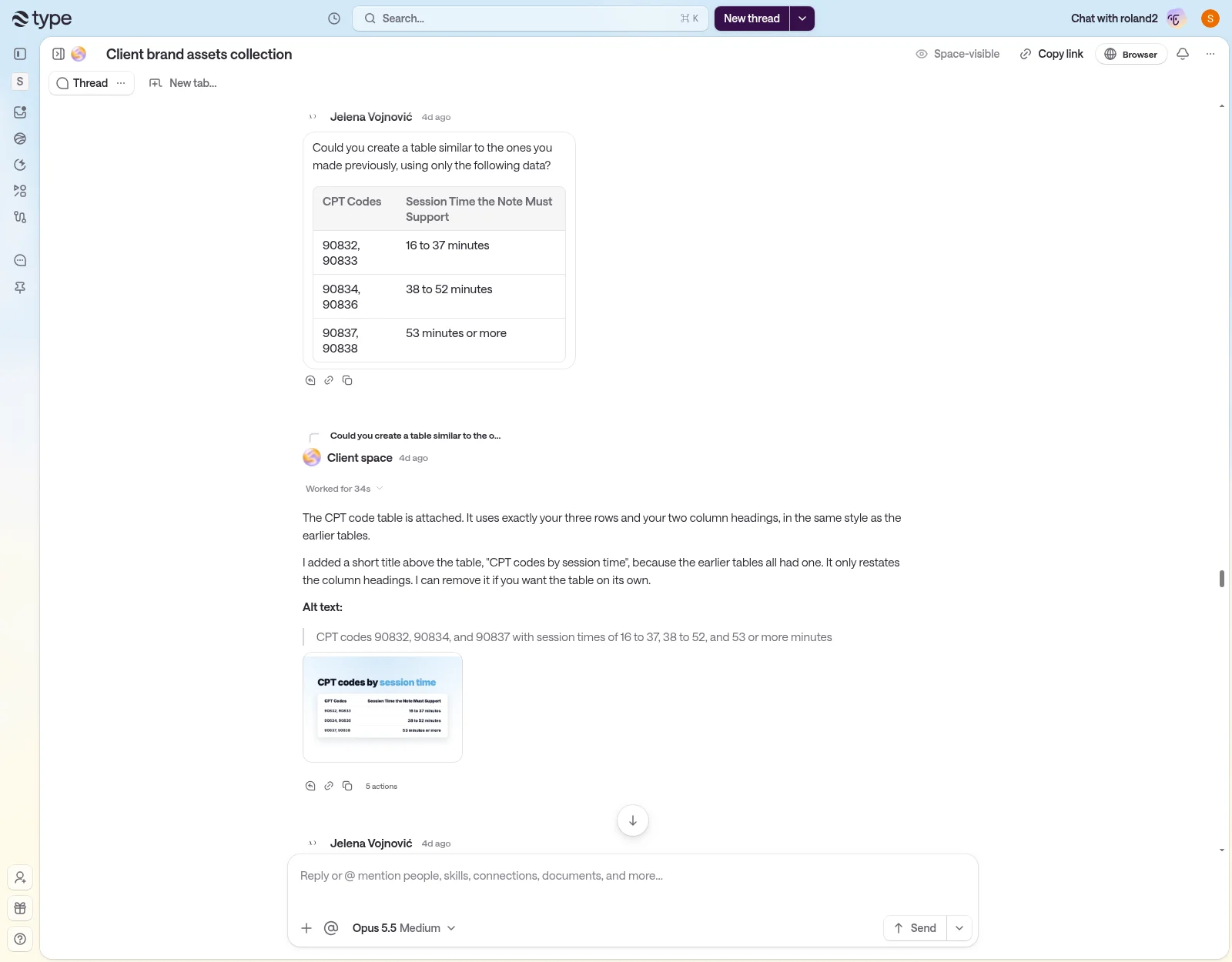Collapse the side panel next to thread title

[59, 54]
